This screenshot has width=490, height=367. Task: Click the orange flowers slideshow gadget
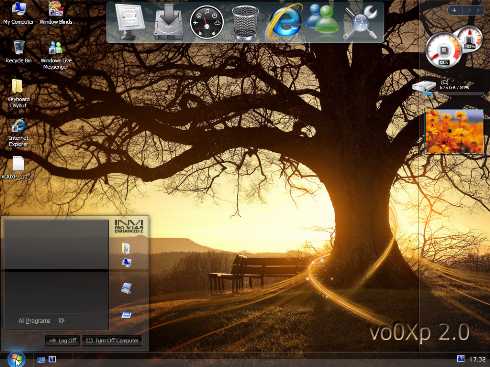pos(455,132)
